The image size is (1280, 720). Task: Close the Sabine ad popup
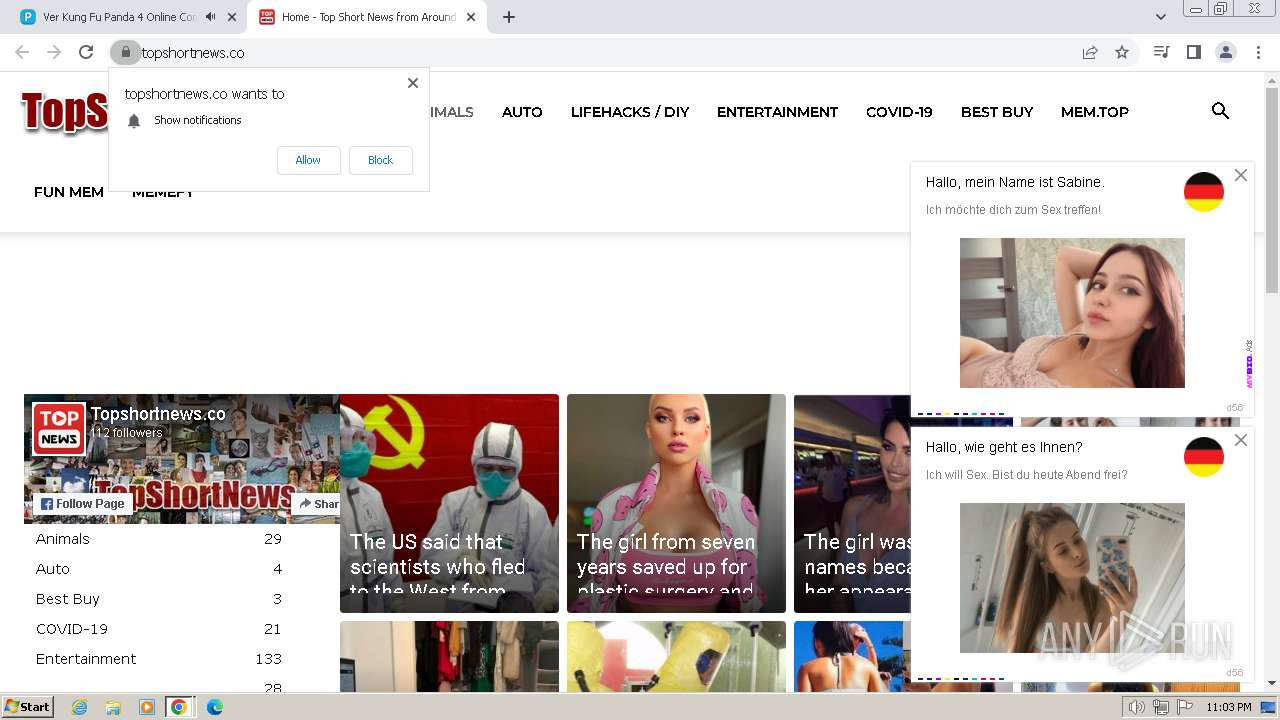1241,175
